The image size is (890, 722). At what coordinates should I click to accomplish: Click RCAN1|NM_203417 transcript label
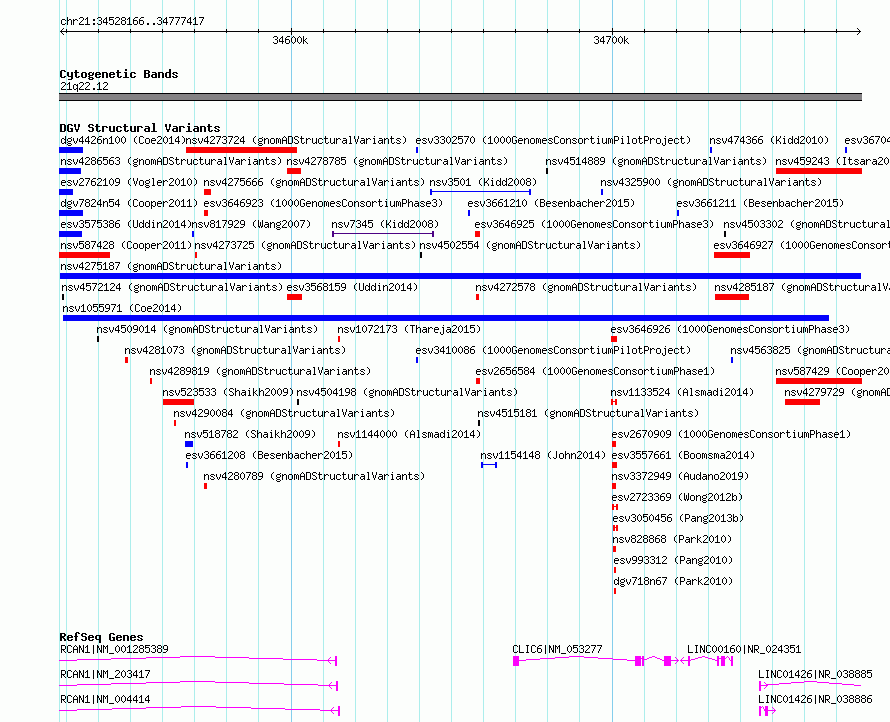105,674
